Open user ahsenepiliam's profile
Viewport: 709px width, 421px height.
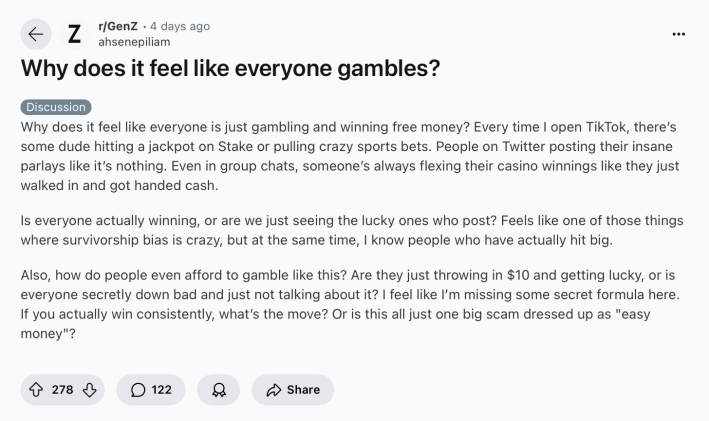point(134,42)
